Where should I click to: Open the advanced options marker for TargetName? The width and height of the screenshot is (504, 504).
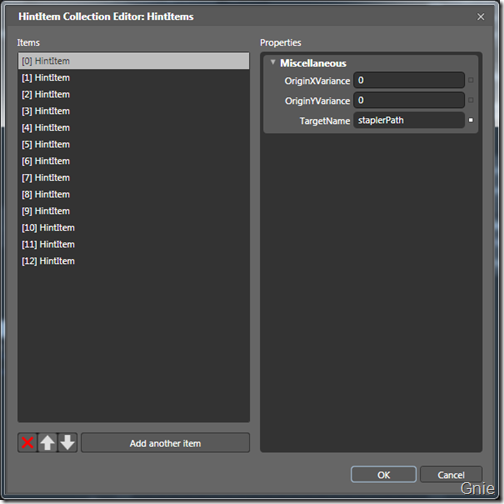(x=471, y=120)
